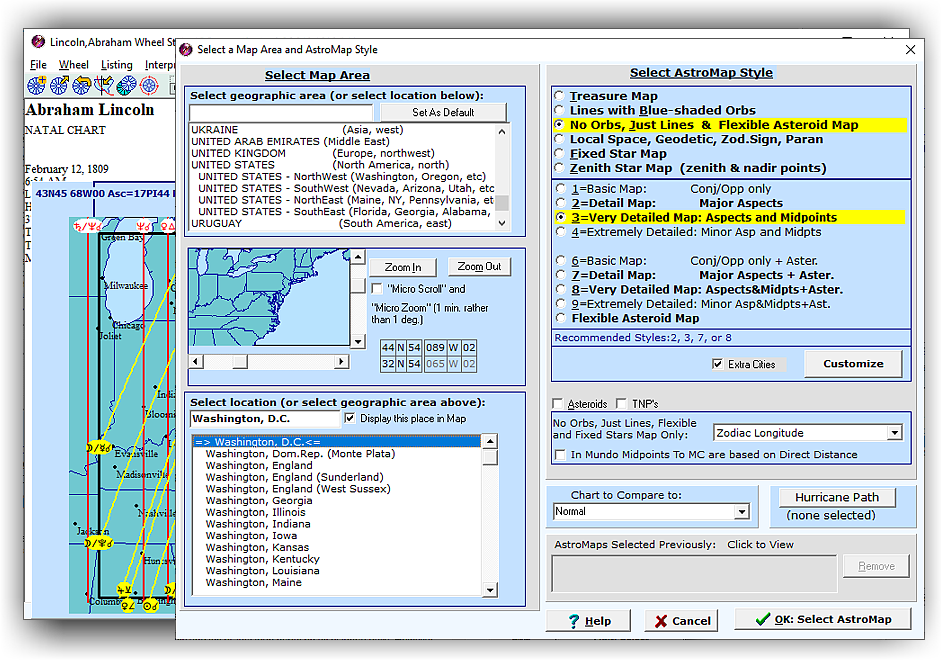Choose Local Space, Geodetic, Zod.Sign, Paran

559,139
